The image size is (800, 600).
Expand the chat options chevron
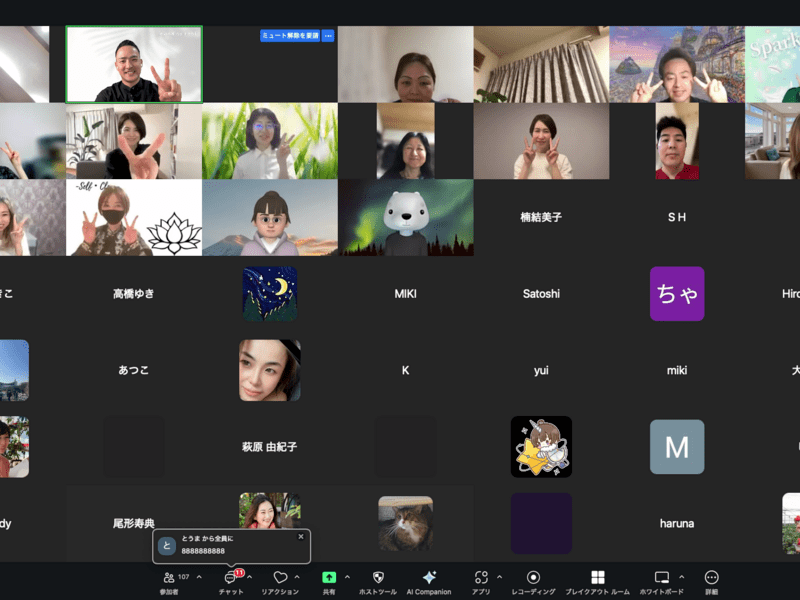point(249,577)
